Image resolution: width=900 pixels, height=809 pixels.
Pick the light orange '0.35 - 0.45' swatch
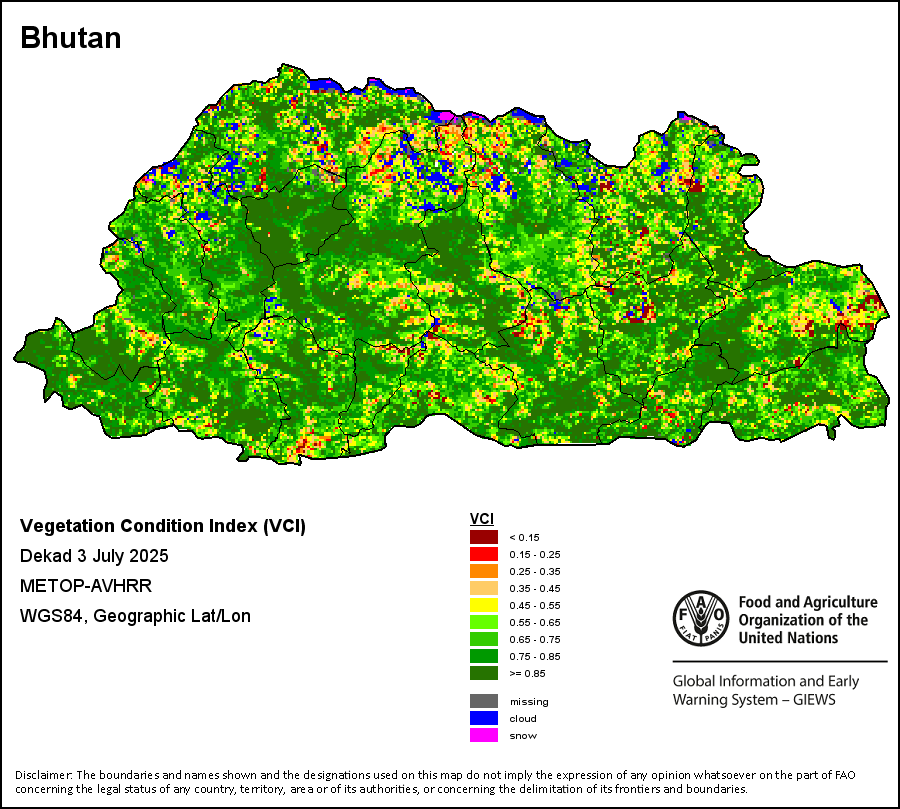[484, 589]
